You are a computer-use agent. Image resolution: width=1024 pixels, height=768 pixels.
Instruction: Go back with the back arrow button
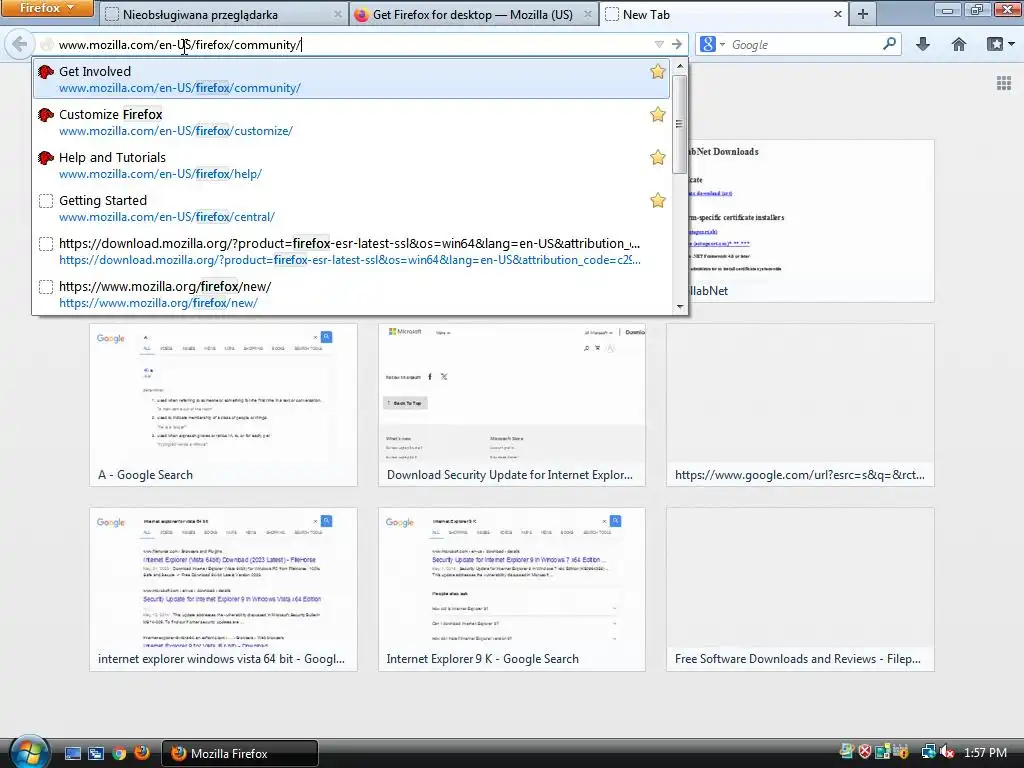tap(20, 44)
